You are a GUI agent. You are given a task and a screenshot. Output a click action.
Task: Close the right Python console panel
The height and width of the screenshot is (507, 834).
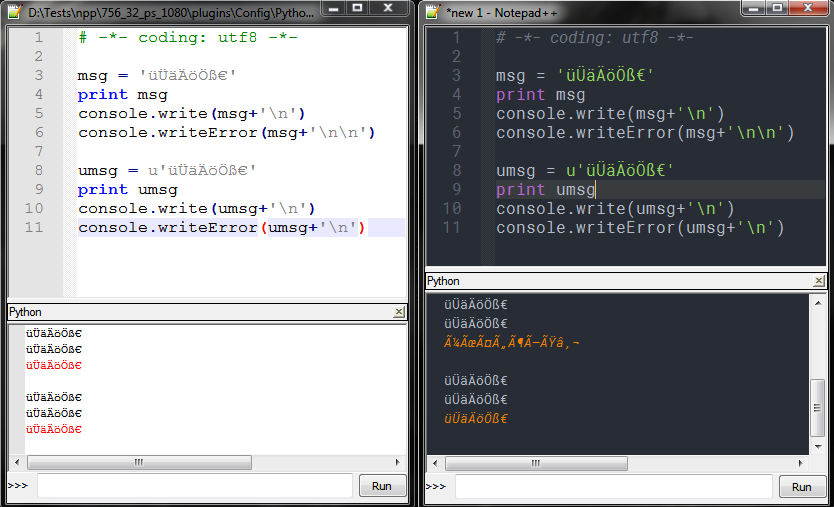819,281
